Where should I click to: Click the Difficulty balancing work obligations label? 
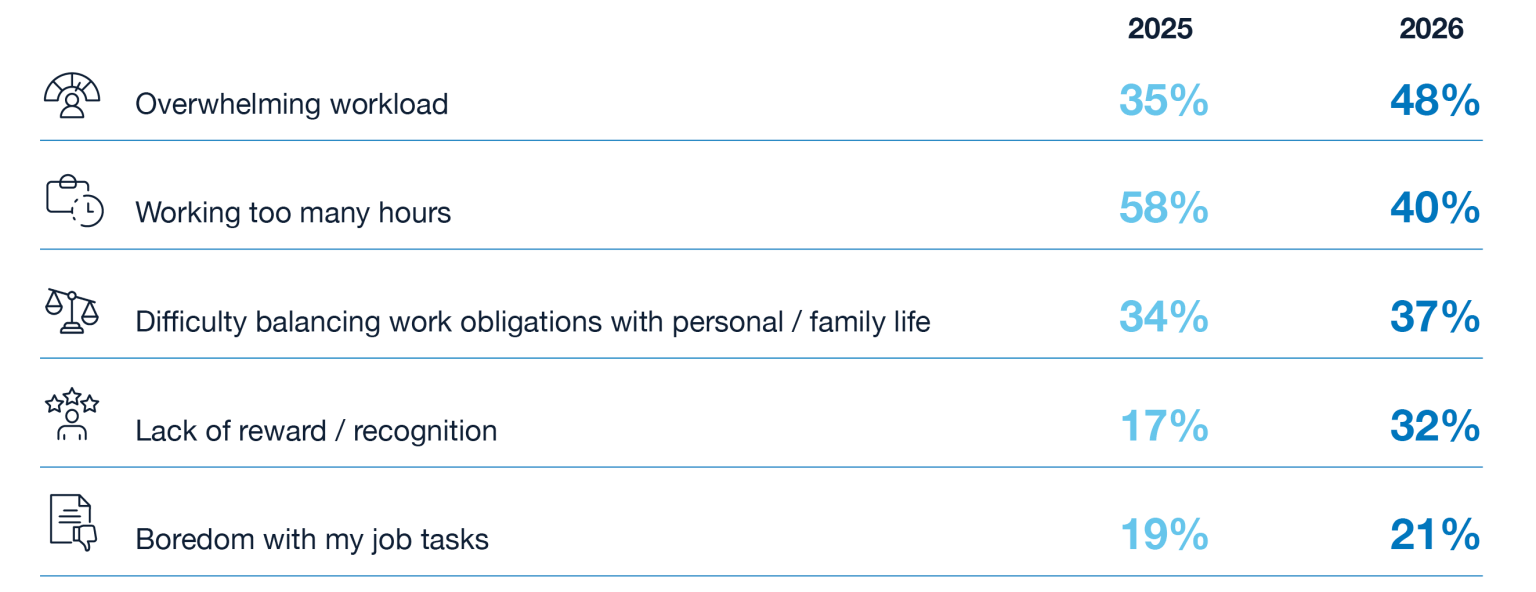[533, 321]
